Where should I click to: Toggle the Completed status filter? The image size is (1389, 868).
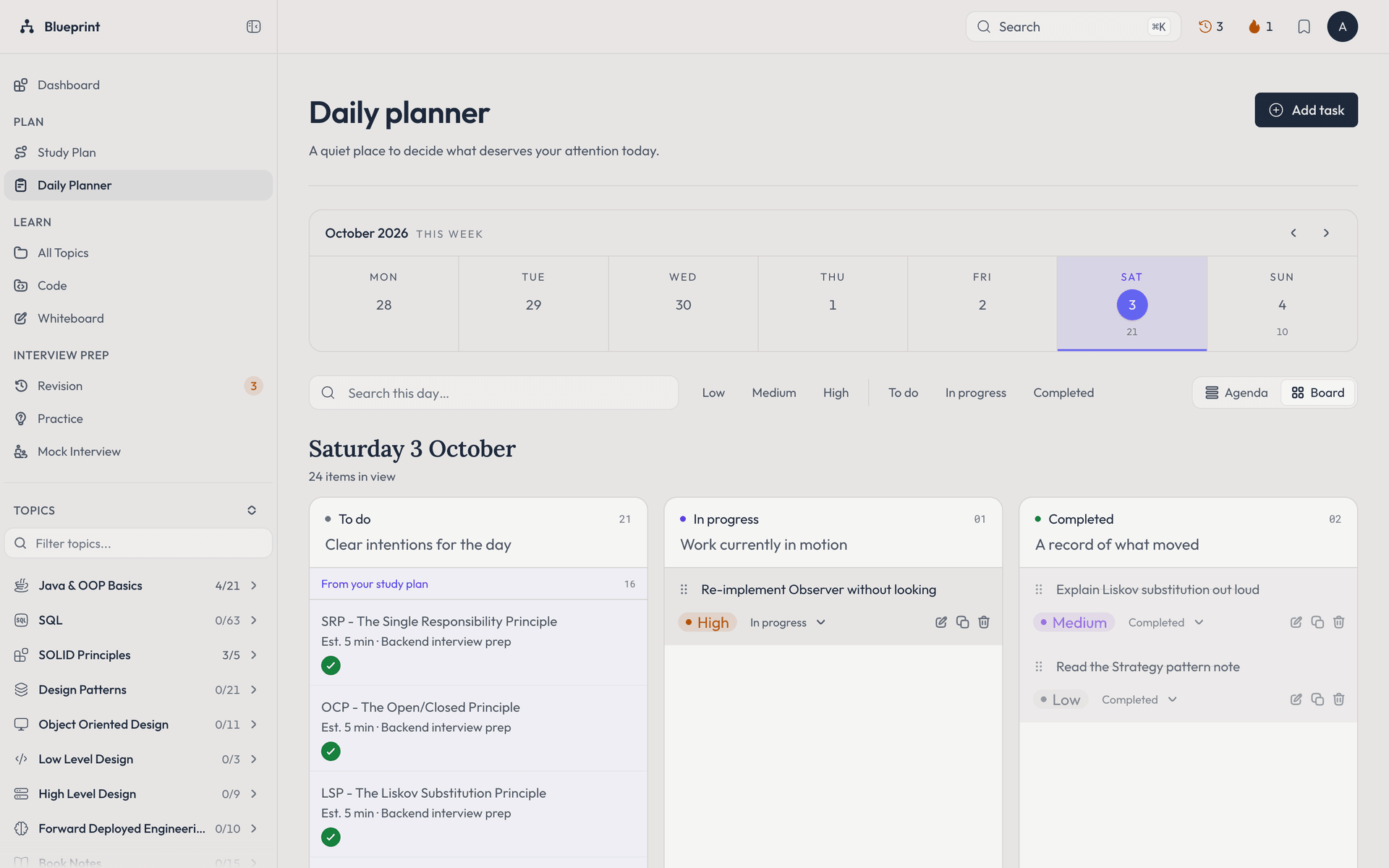point(1063,393)
